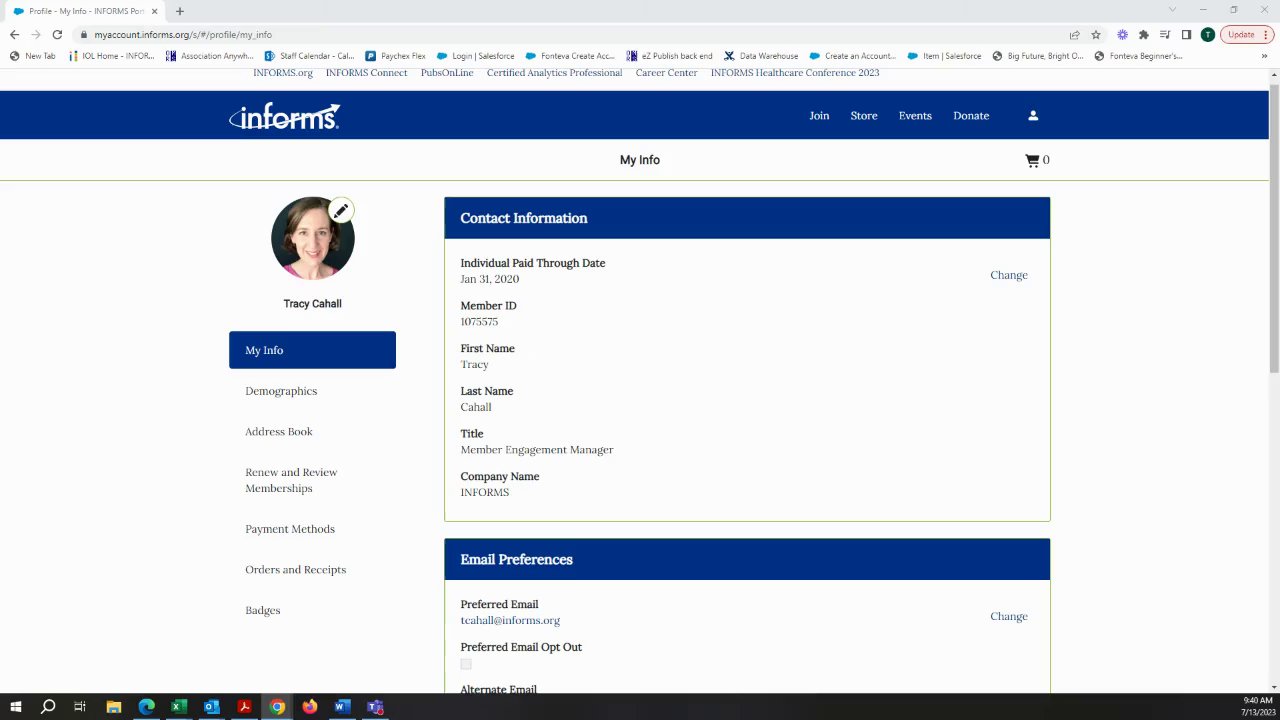Open the Login | Salesforce bookmark
The height and width of the screenshot is (720, 1280).
(x=476, y=56)
